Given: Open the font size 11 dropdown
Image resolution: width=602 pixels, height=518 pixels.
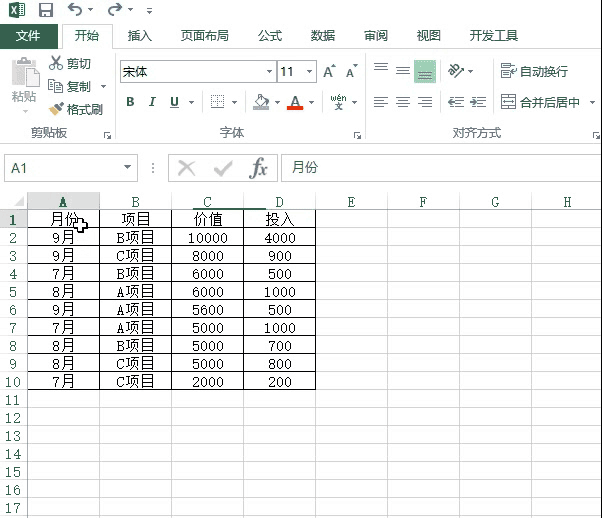Looking at the screenshot, I should coord(309,71).
